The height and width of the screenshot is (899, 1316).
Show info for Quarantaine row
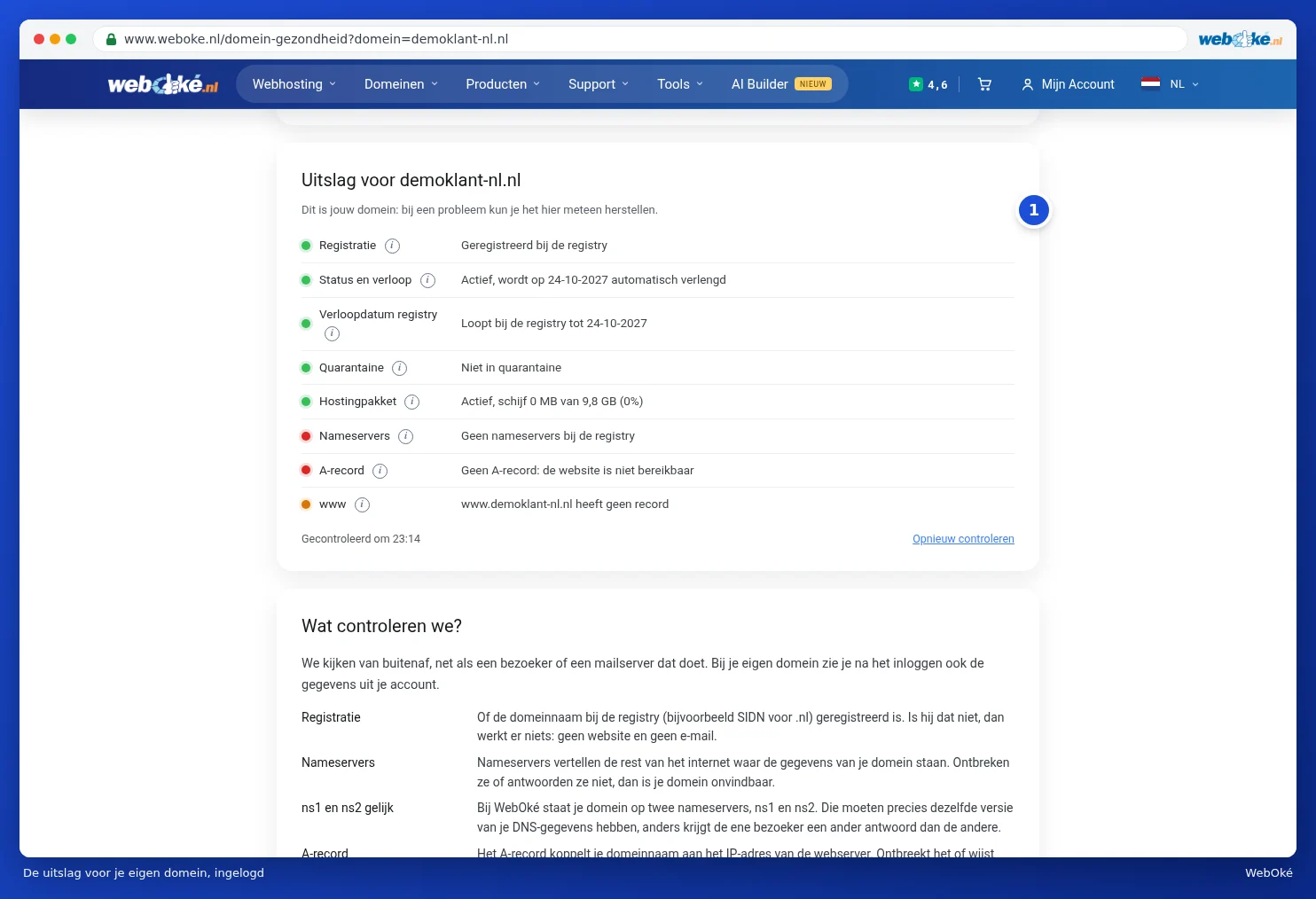point(400,368)
